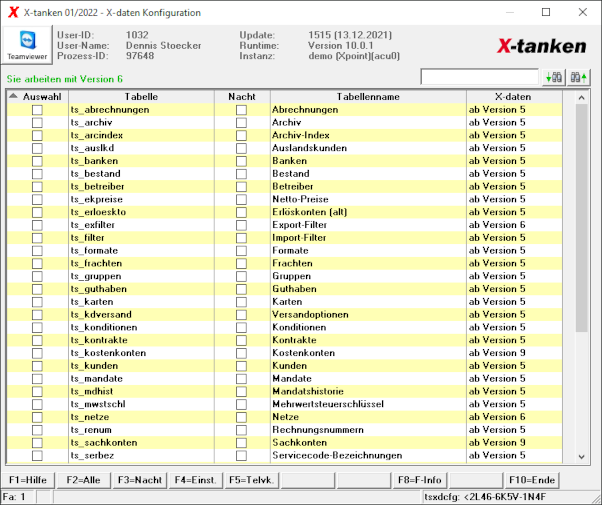
Task: Open settings with F4=Einst. button
Action: tap(195, 480)
